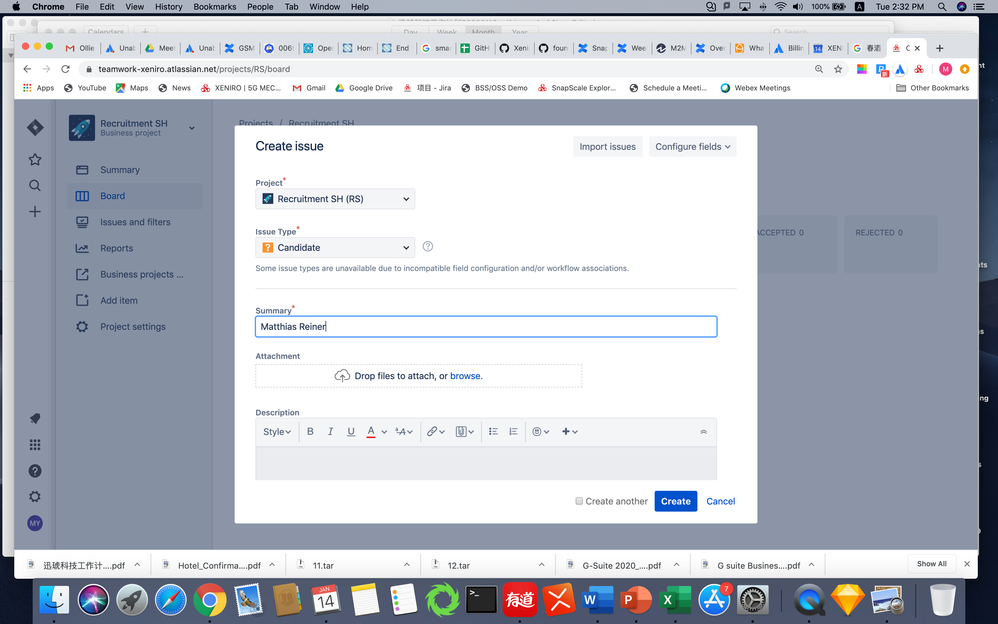Toggle italic formatting in Description editor
998x624 pixels.
pos(330,432)
